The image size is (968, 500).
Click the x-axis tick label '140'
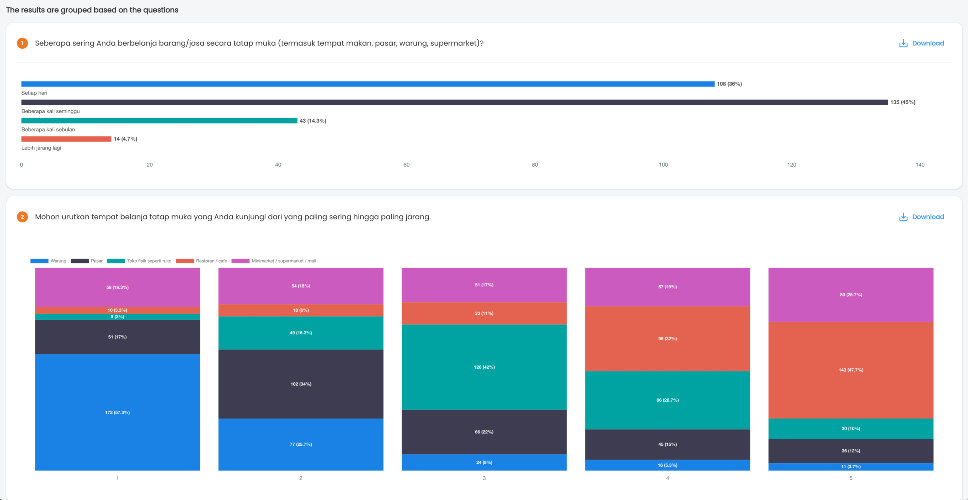coord(920,165)
